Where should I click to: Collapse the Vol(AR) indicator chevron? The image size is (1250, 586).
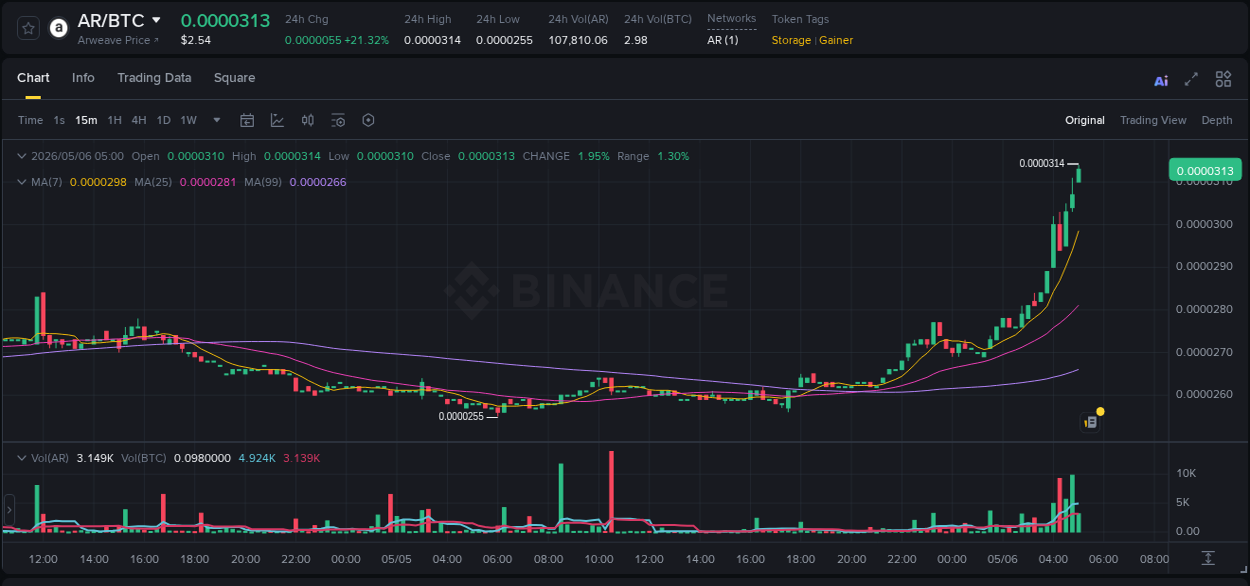point(22,458)
